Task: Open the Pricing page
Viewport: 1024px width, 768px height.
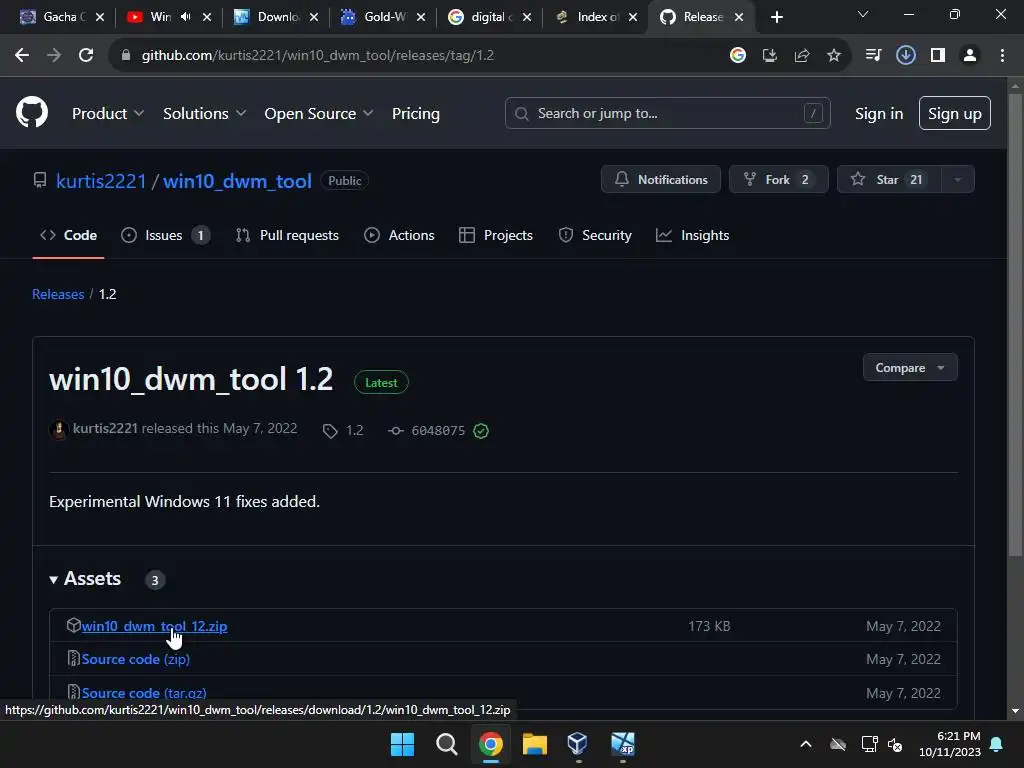Action: [415, 113]
